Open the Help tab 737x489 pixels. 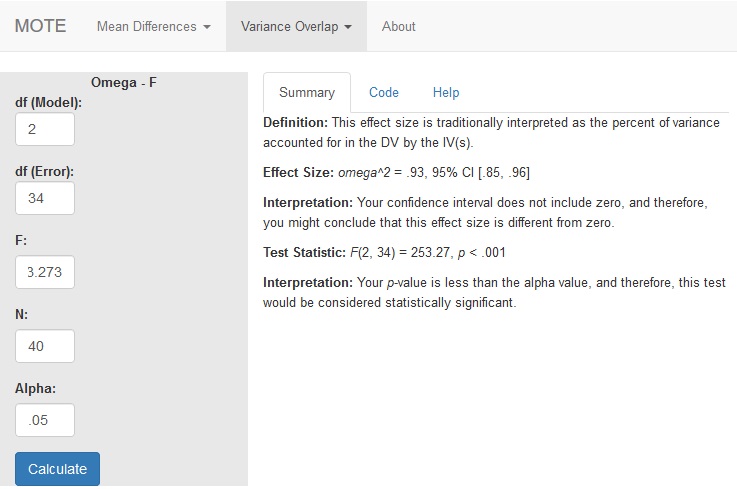click(x=446, y=92)
